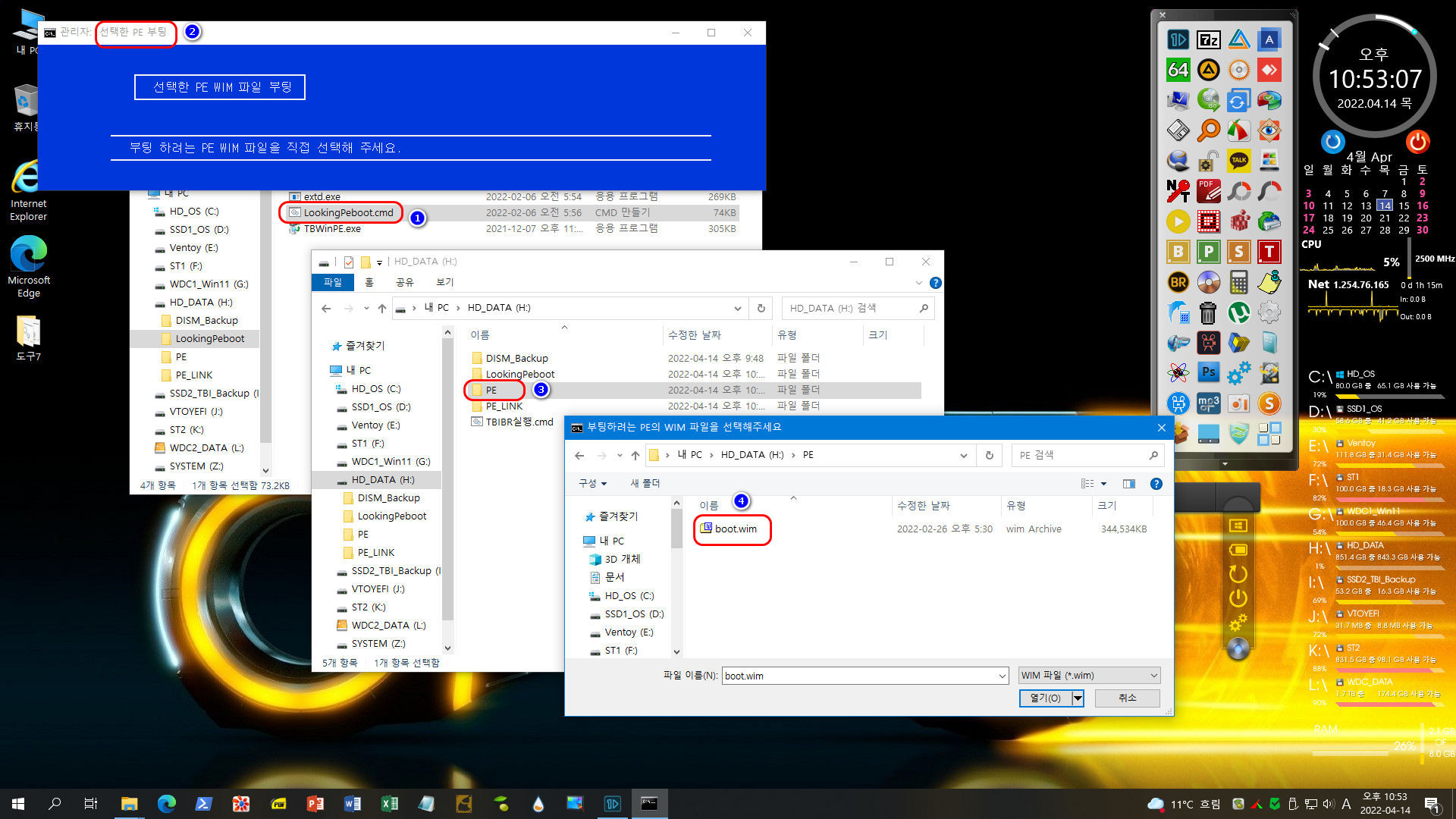Click the help button in file dialog
The image size is (1456, 819).
1156,484
